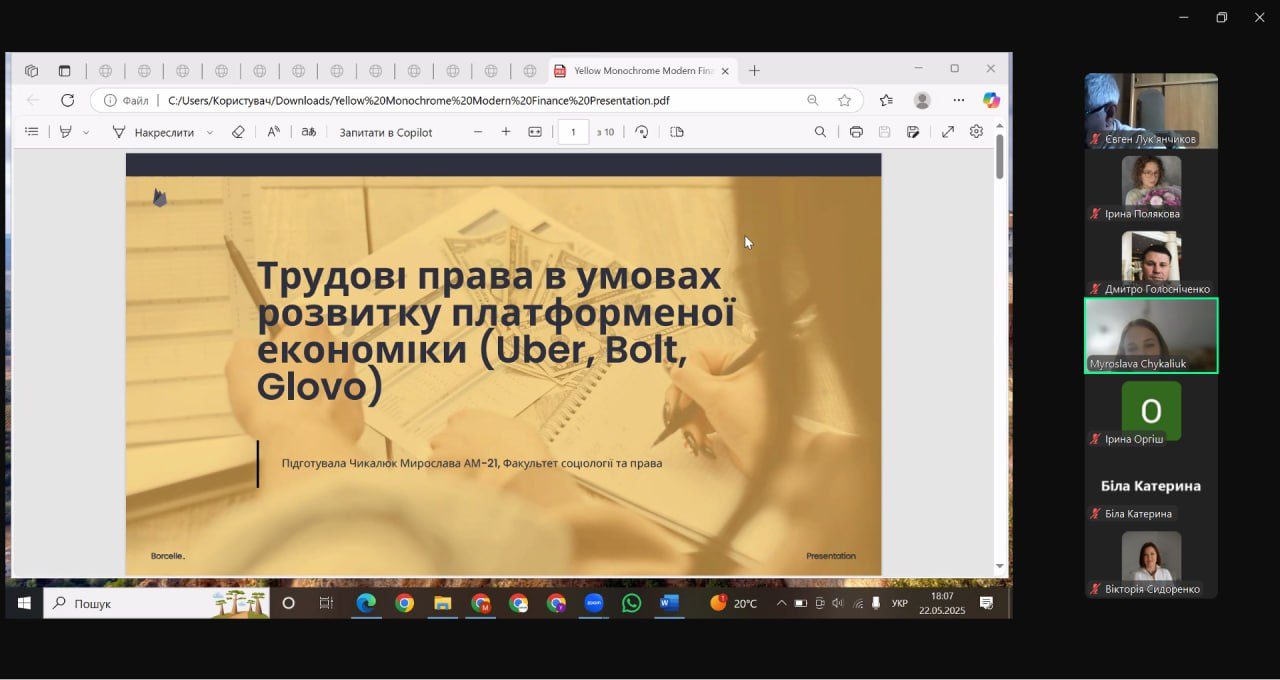Refresh the Edge page
Image resolution: width=1280 pixels, height=680 pixels.
68,100
